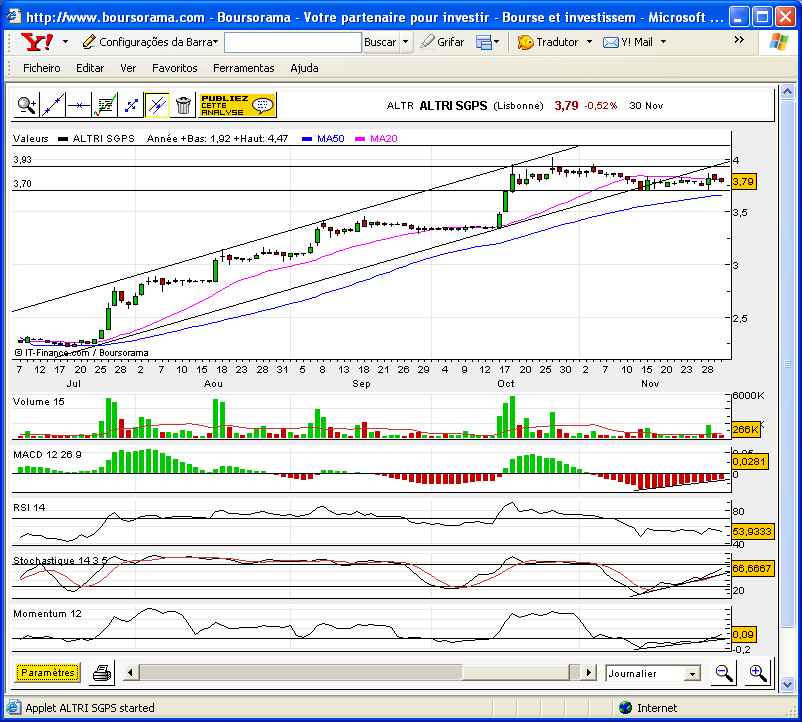Viewport: 802px width, 722px height.
Task: Click the MA50 legend label
Action: [330, 139]
